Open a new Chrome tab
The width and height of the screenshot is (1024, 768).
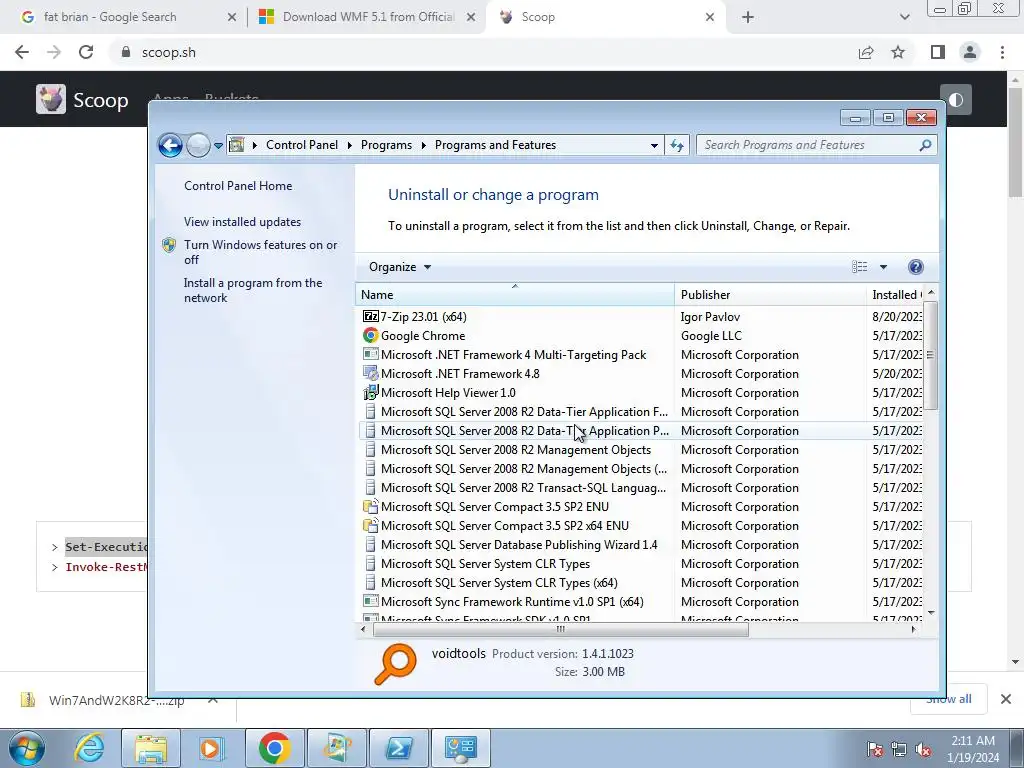748,17
